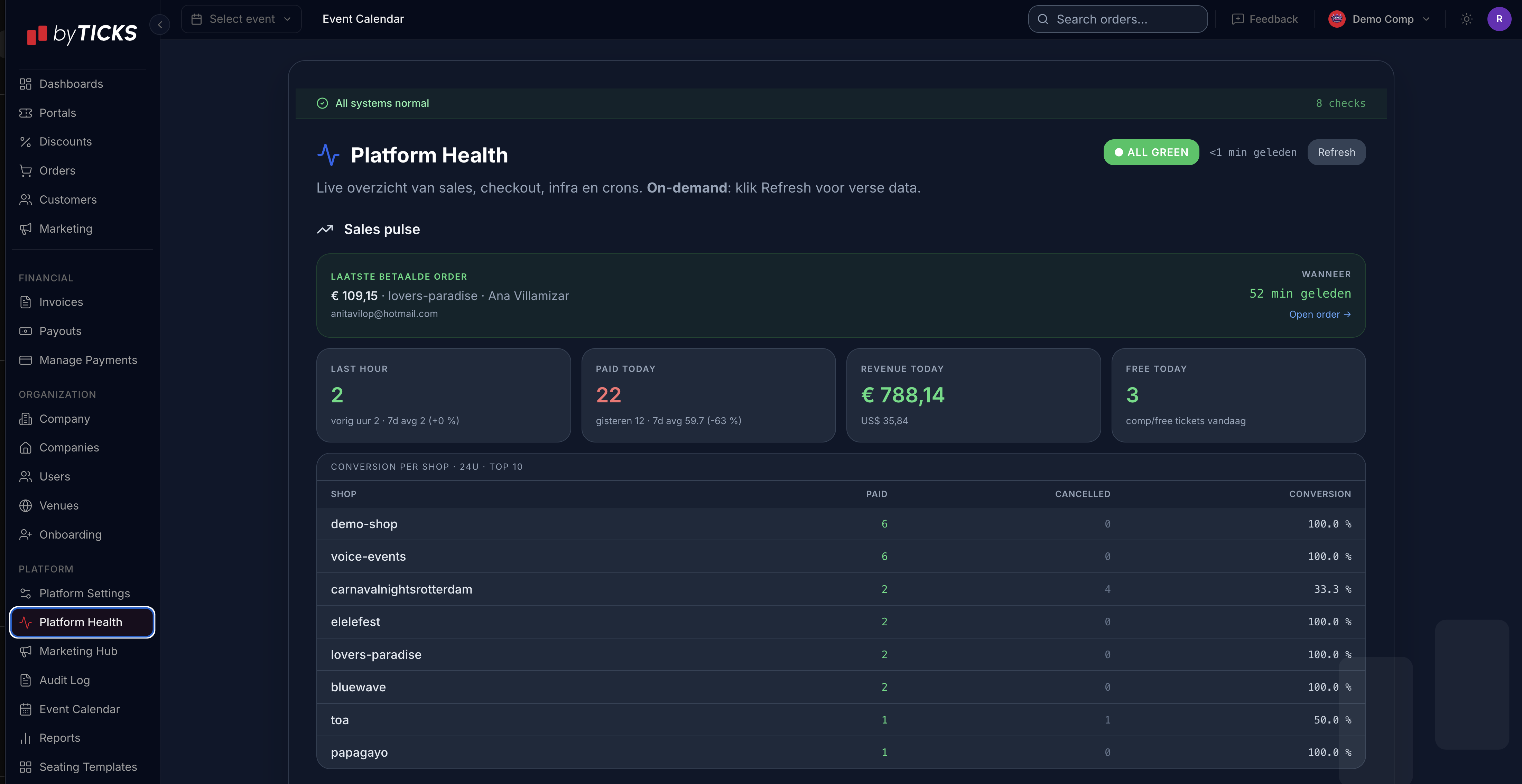Click the toa shop name
The width and height of the screenshot is (1522, 784).
340,720
